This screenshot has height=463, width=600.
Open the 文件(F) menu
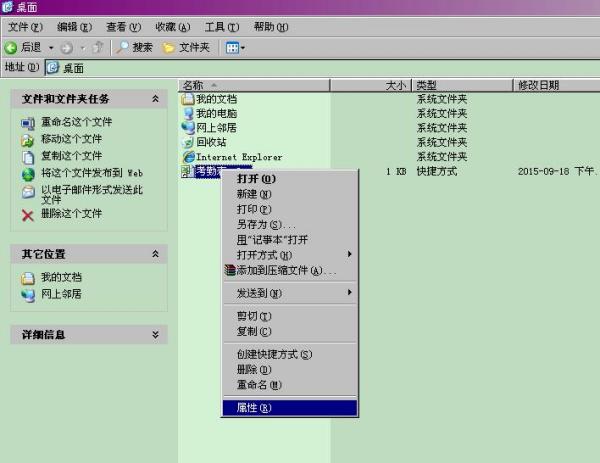25,27
